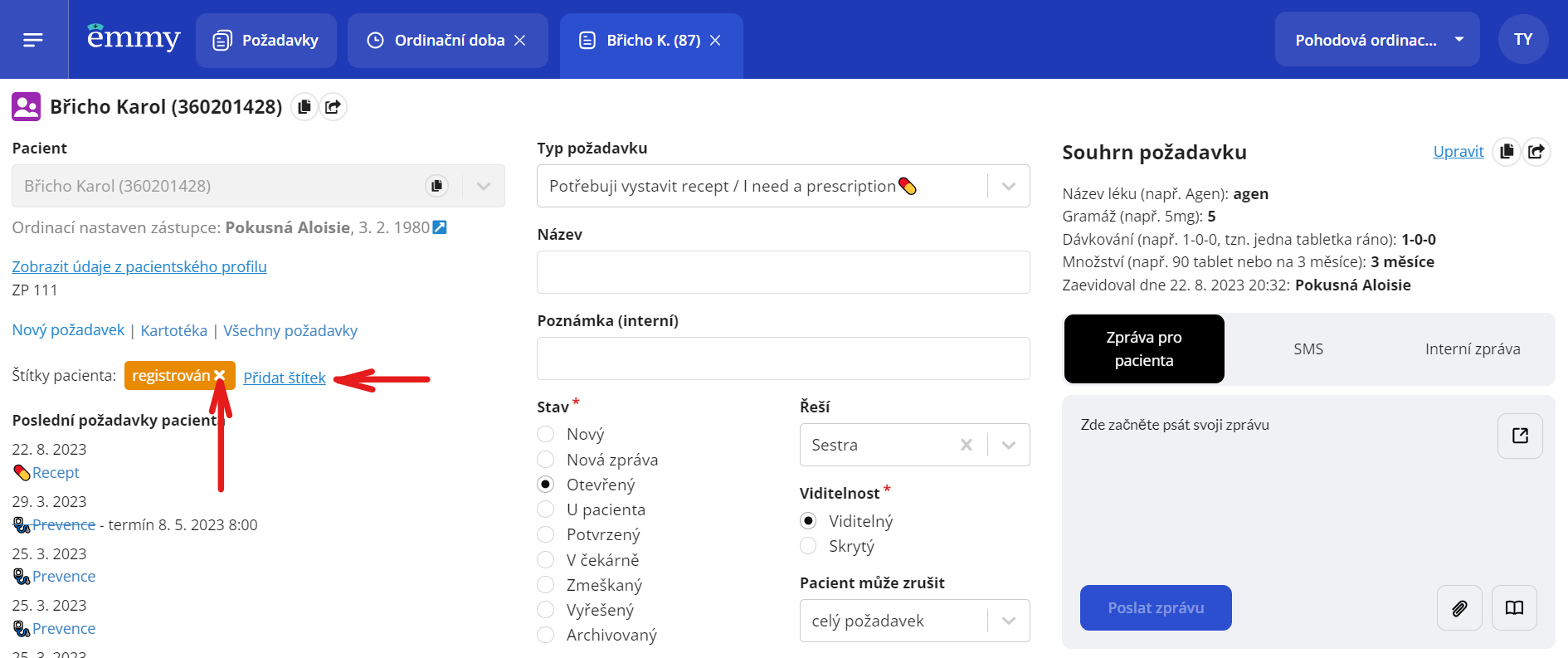Open Všechny požadavky link
The width and height of the screenshot is (1568, 658).
pos(290,330)
